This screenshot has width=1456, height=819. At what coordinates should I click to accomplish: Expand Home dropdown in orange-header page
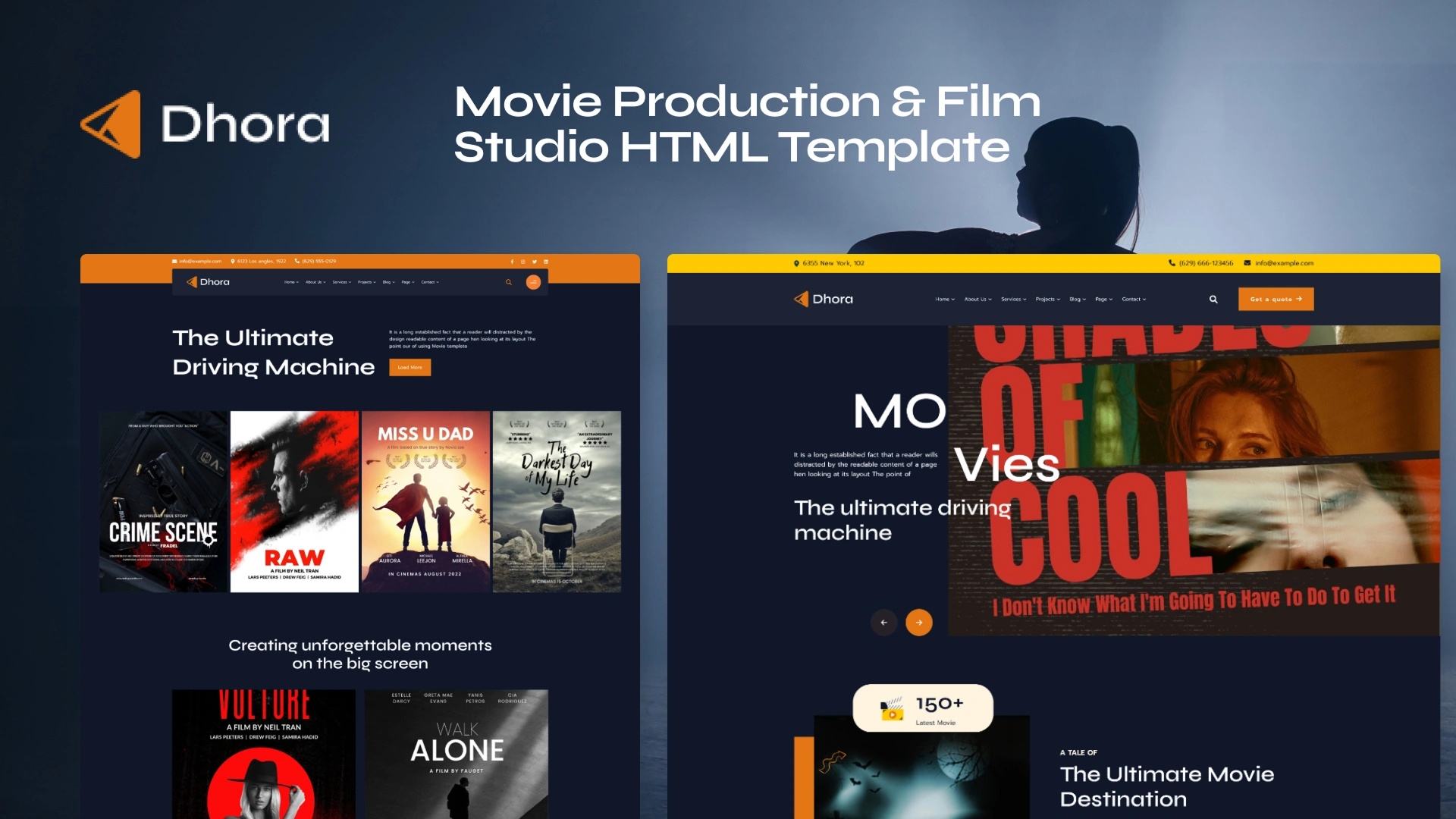[x=291, y=282]
